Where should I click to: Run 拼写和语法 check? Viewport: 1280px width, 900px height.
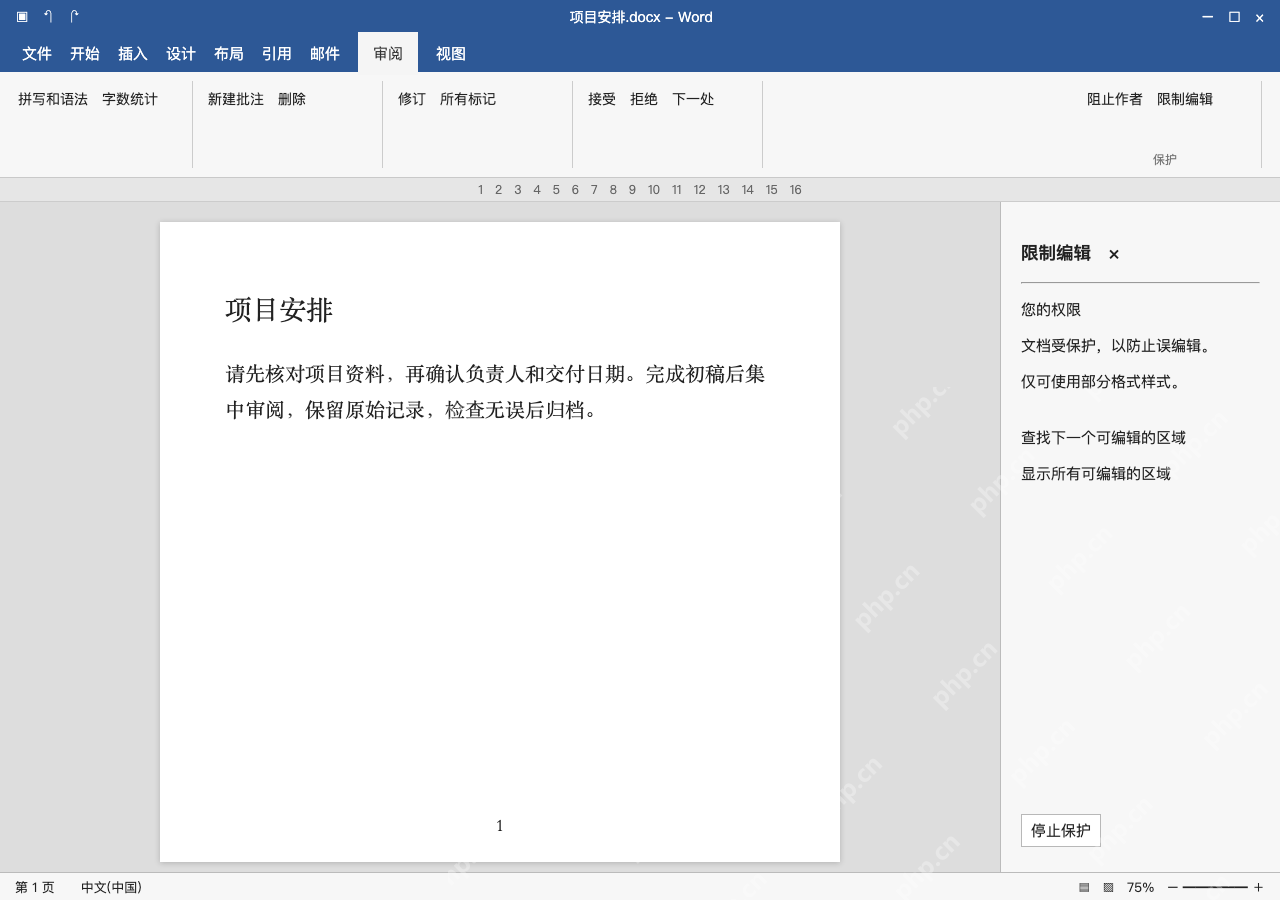53,99
